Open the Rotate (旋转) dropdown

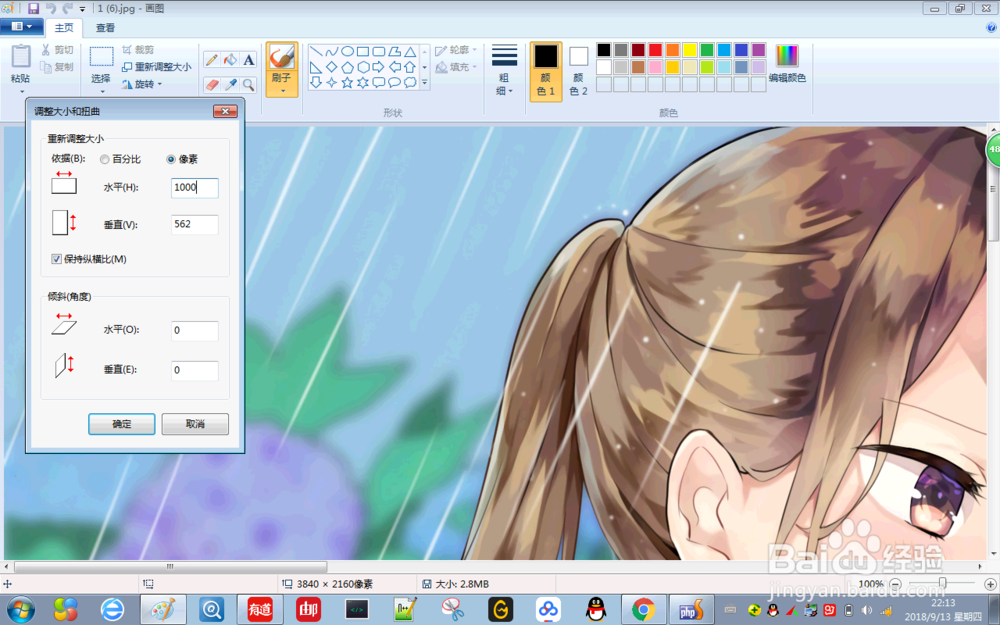coord(142,84)
